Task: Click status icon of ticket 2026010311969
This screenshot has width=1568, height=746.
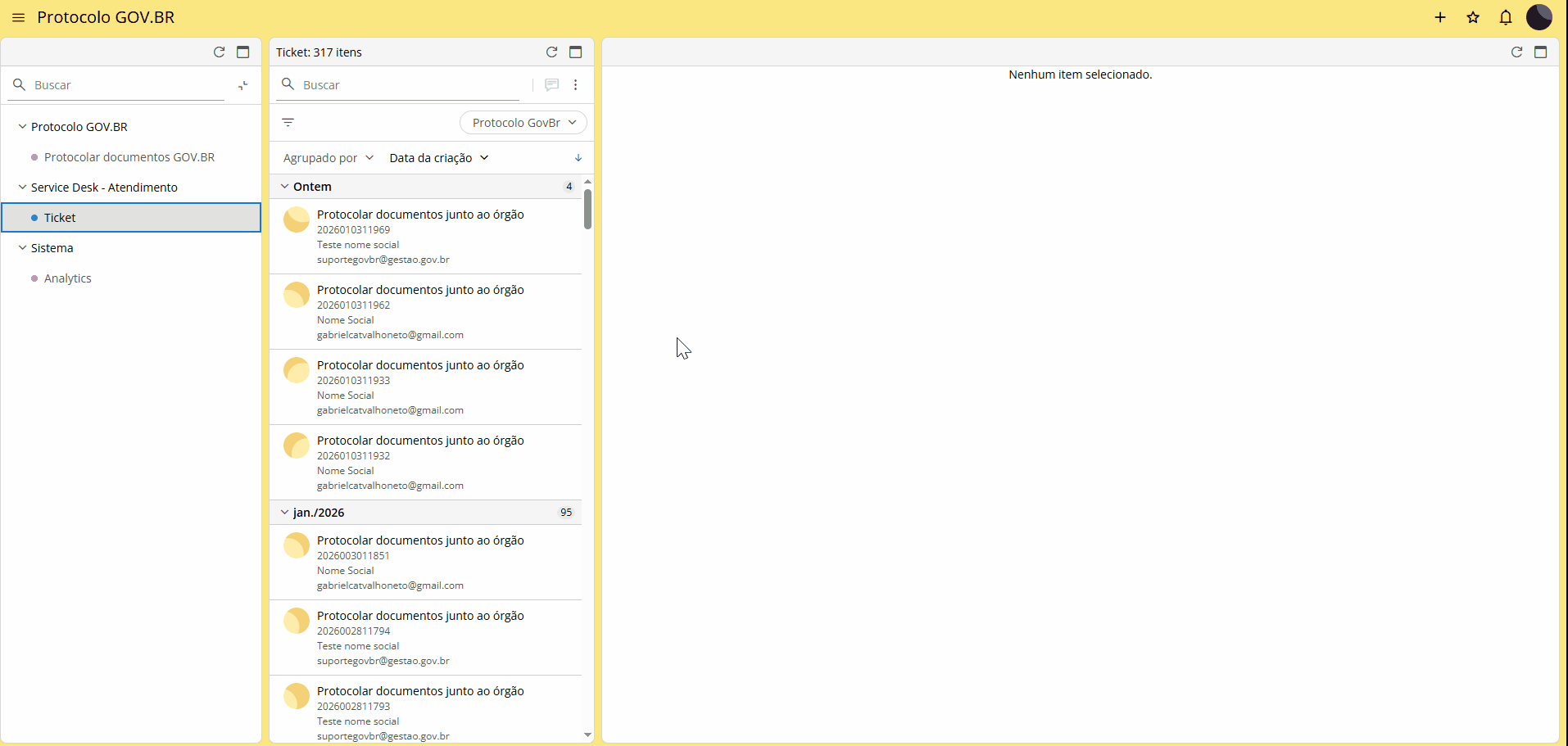Action: point(297,219)
